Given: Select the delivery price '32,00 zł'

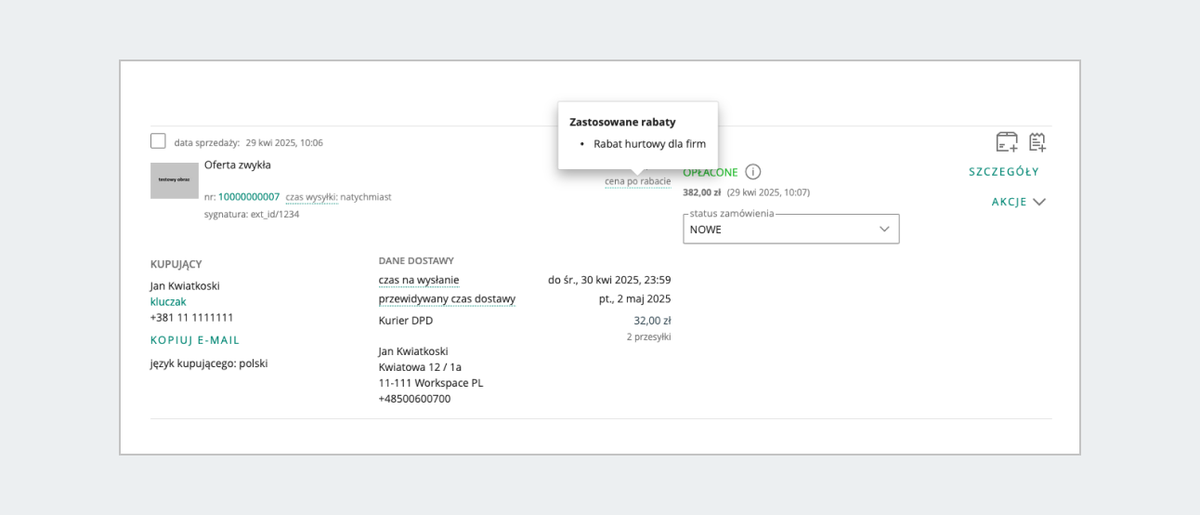Looking at the screenshot, I should pyautogui.click(x=652, y=321).
